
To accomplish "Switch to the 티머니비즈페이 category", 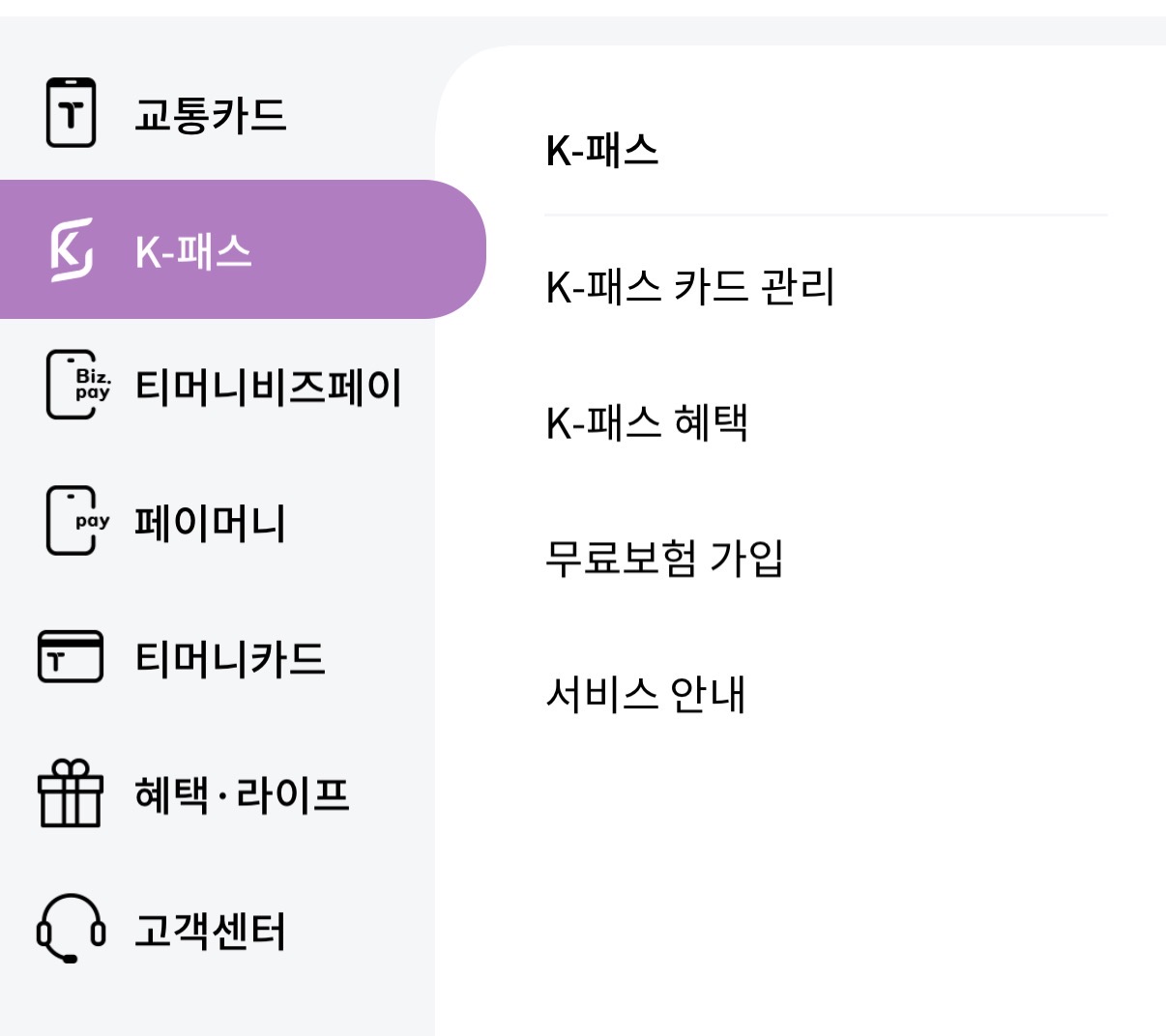I will [268, 387].
